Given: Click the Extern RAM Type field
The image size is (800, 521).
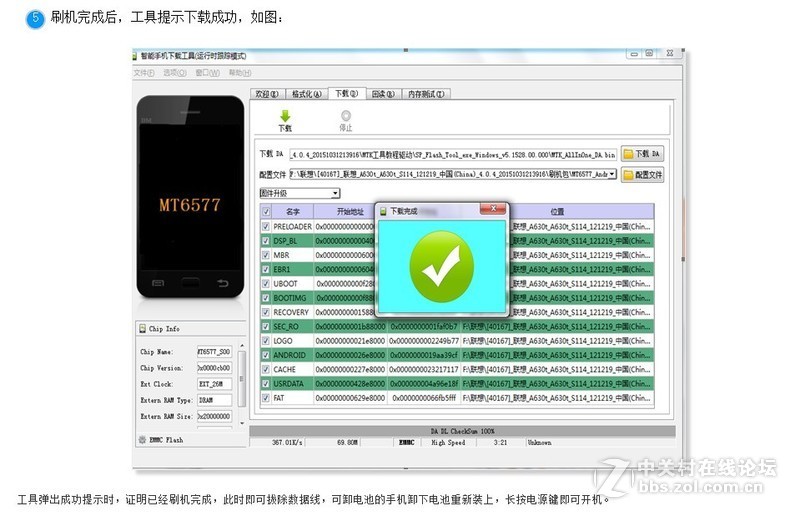Looking at the screenshot, I should (214, 400).
